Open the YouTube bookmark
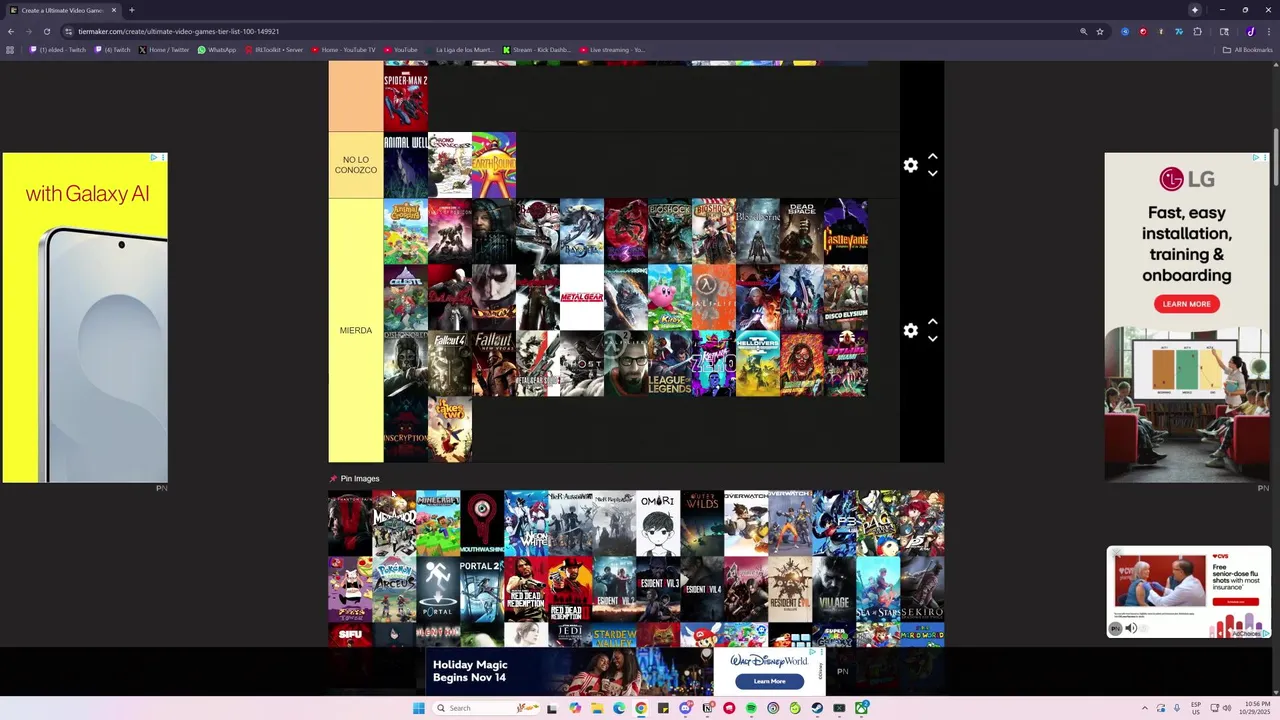 point(400,50)
